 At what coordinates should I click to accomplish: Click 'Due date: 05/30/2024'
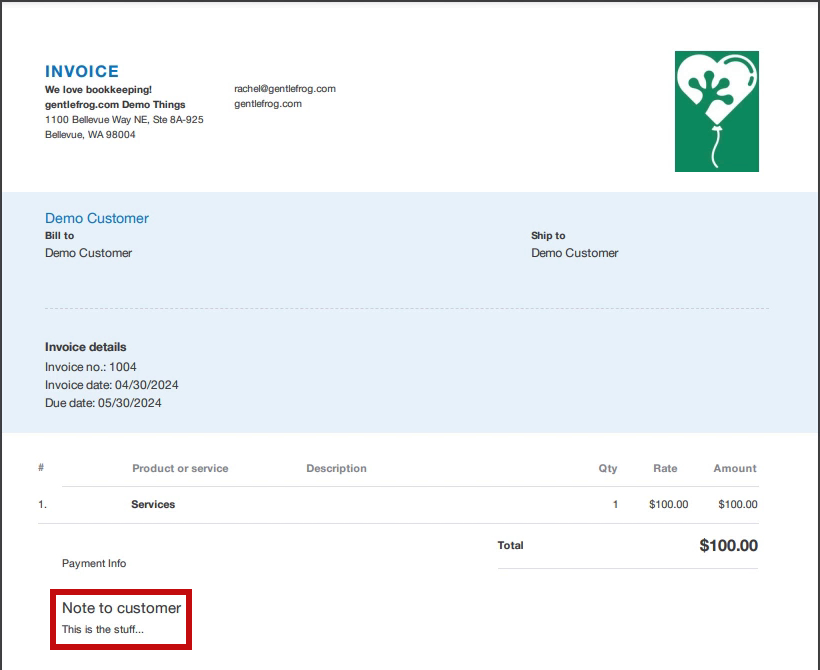[x=103, y=403]
